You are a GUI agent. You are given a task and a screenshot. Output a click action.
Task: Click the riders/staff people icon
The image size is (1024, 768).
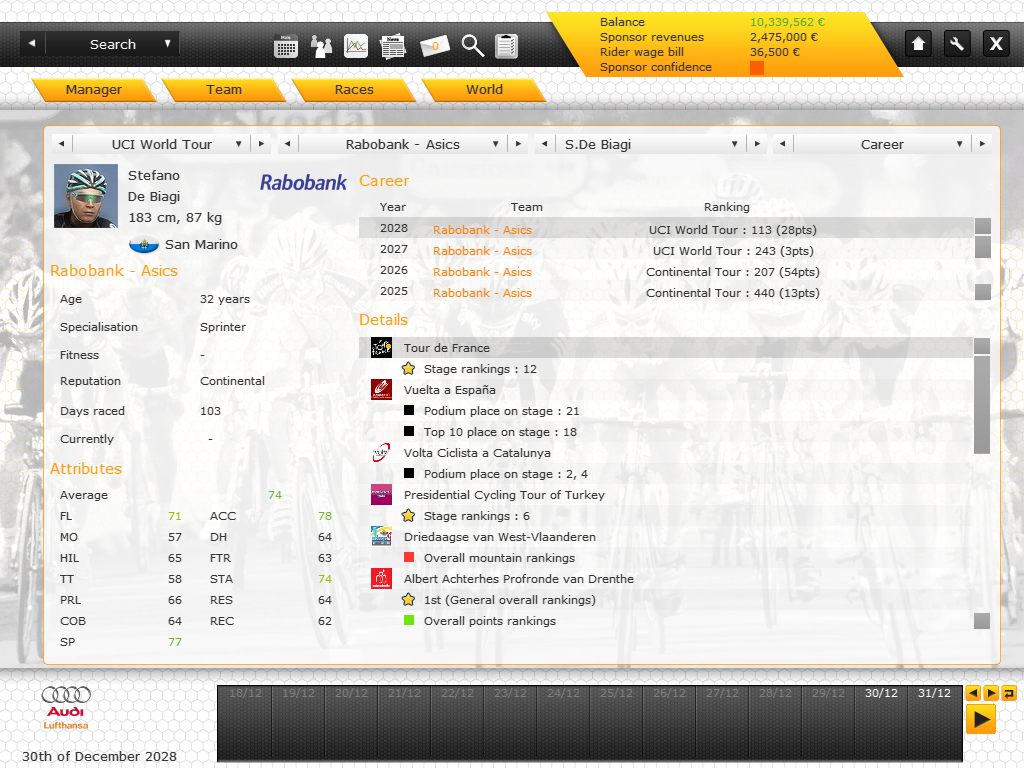click(322, 45)
